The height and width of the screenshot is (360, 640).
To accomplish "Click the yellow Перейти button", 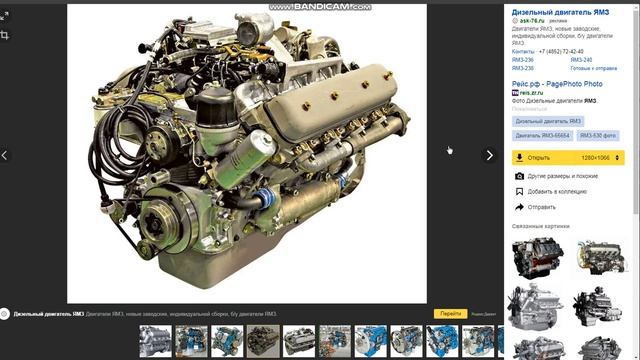I will [451, 313].
